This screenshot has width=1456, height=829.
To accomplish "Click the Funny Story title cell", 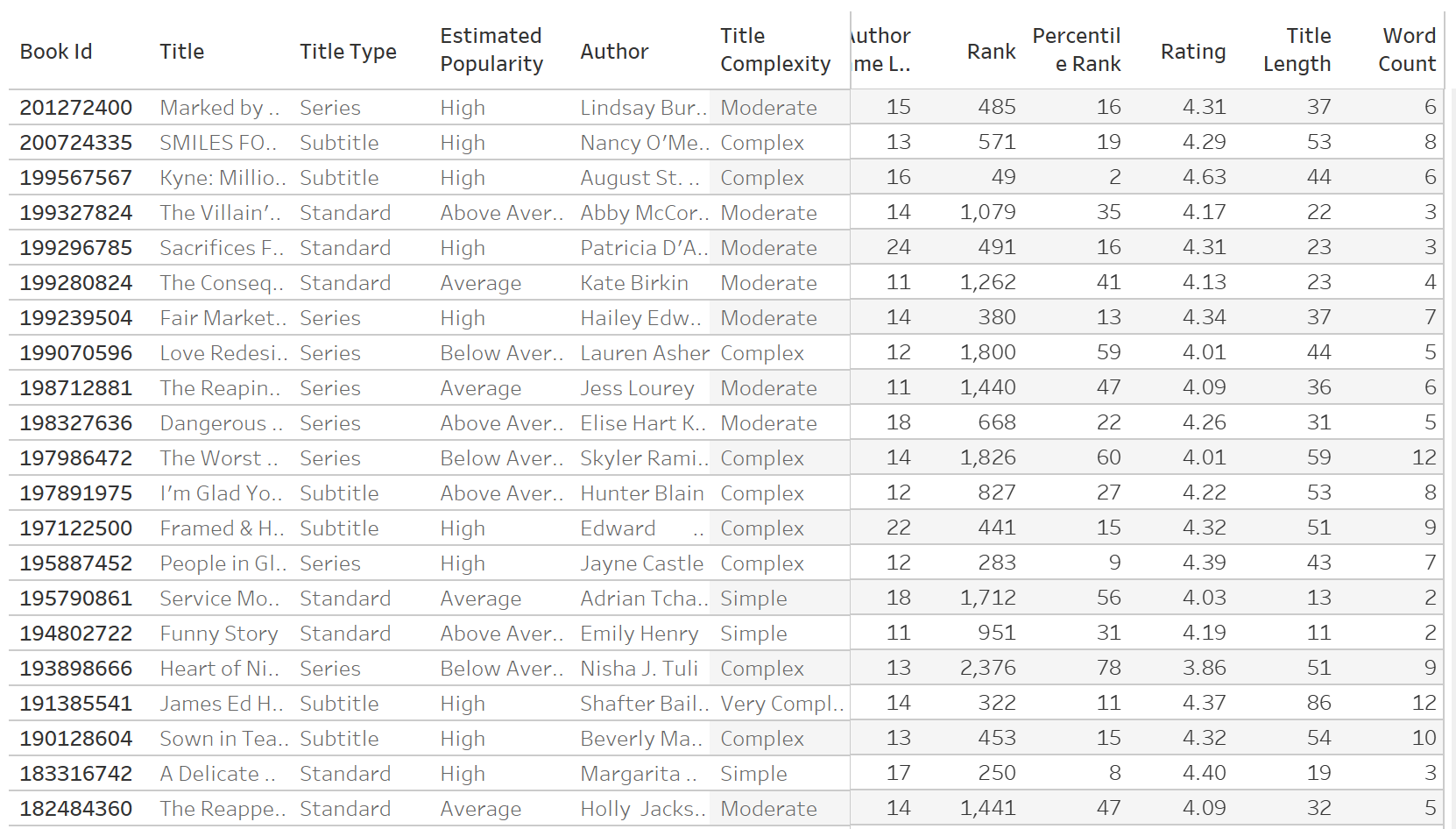I will click(x=219, y=634).
